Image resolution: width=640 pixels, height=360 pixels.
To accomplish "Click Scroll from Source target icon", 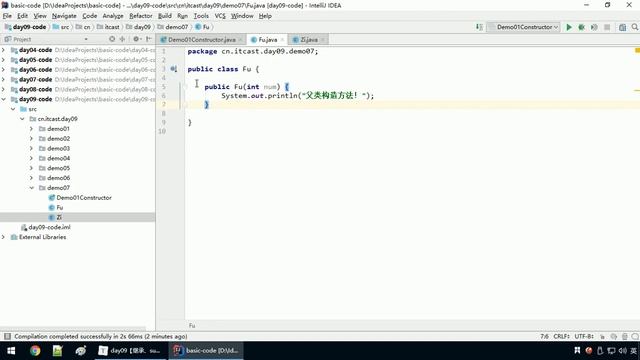I will pyautogui.click(x=112, y=39).
